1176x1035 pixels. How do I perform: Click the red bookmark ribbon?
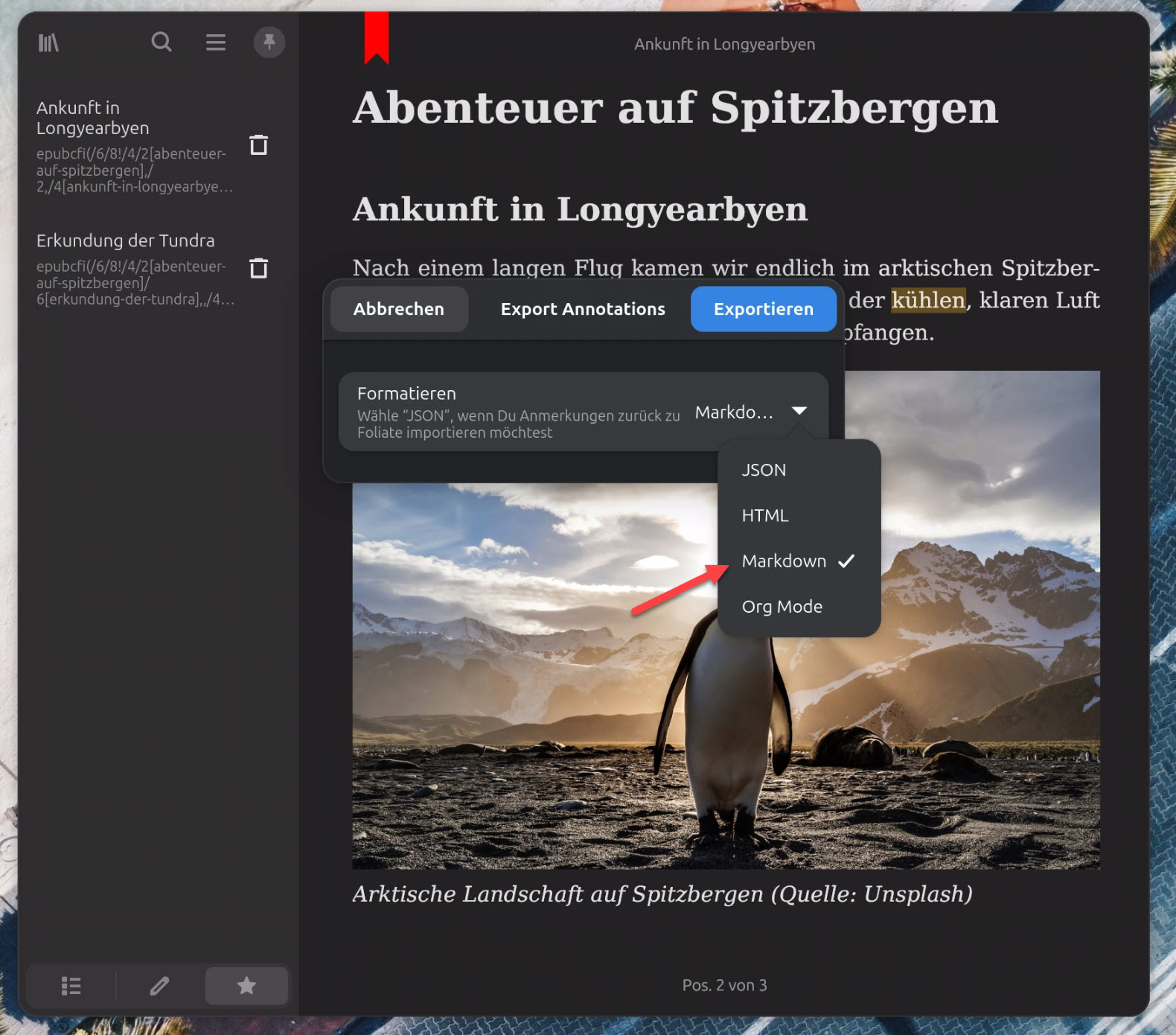click(x=377, y=37)
